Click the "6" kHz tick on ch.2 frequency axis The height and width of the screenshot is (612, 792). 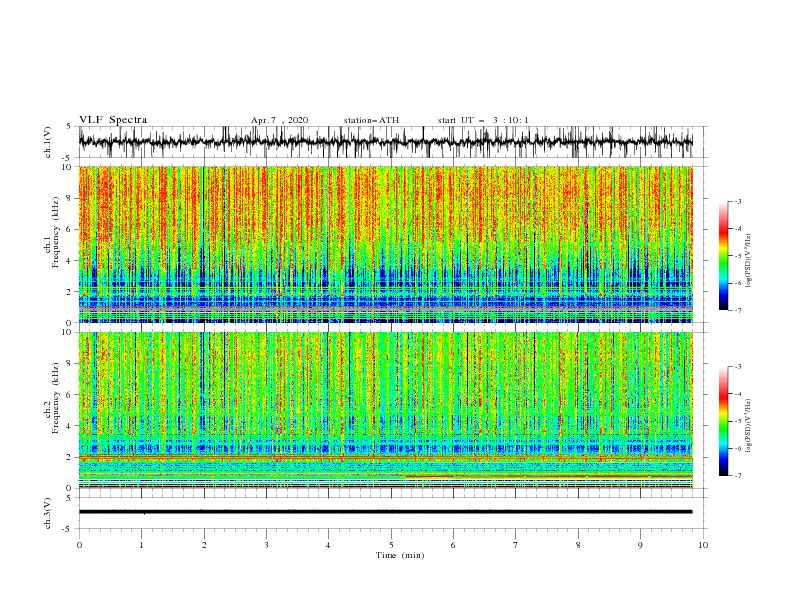pos(70,395)
